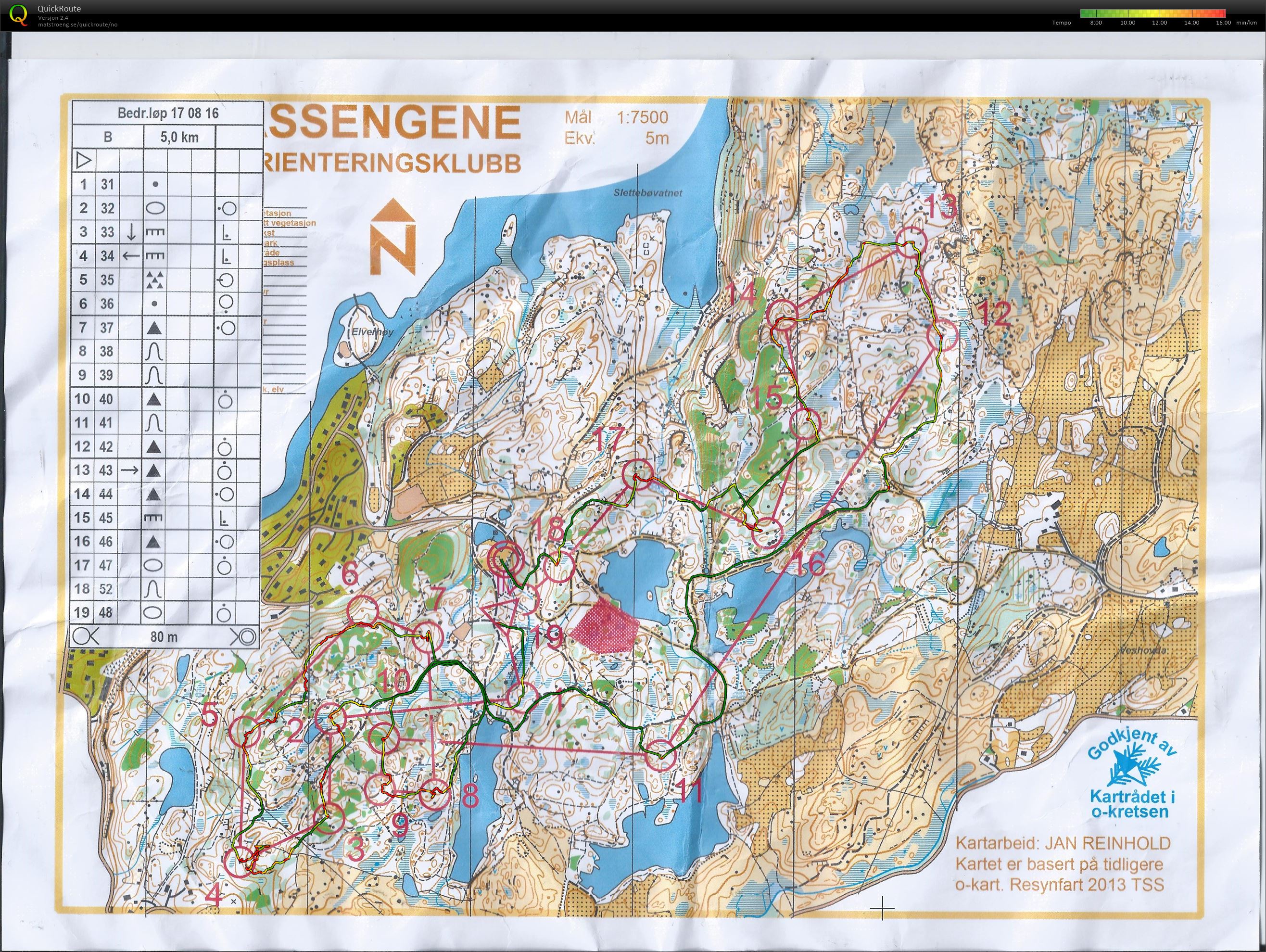Click the 5,0 km course length cell
1266x952 pixels.
(180, 138)
